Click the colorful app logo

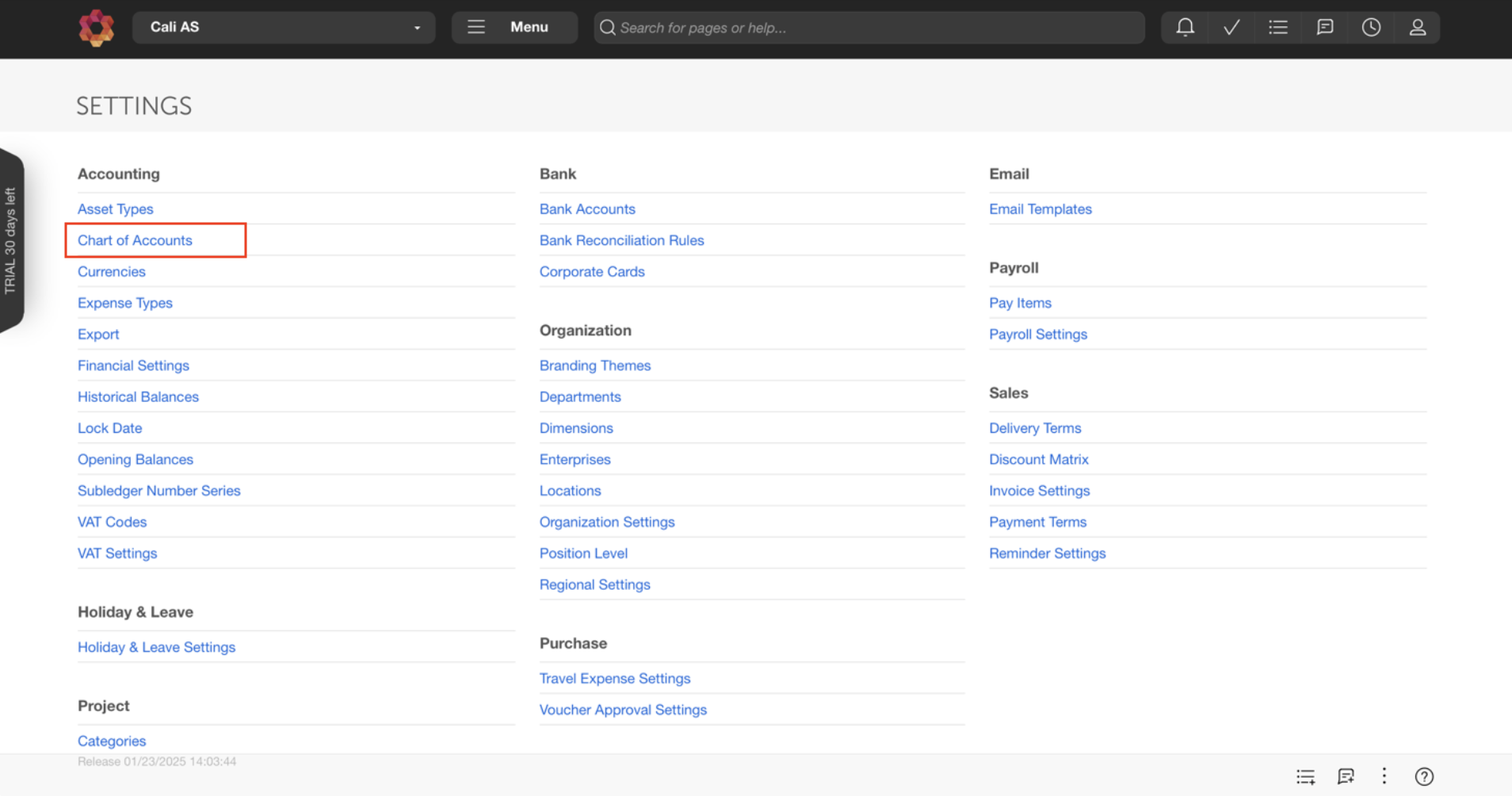pos(97,28)
